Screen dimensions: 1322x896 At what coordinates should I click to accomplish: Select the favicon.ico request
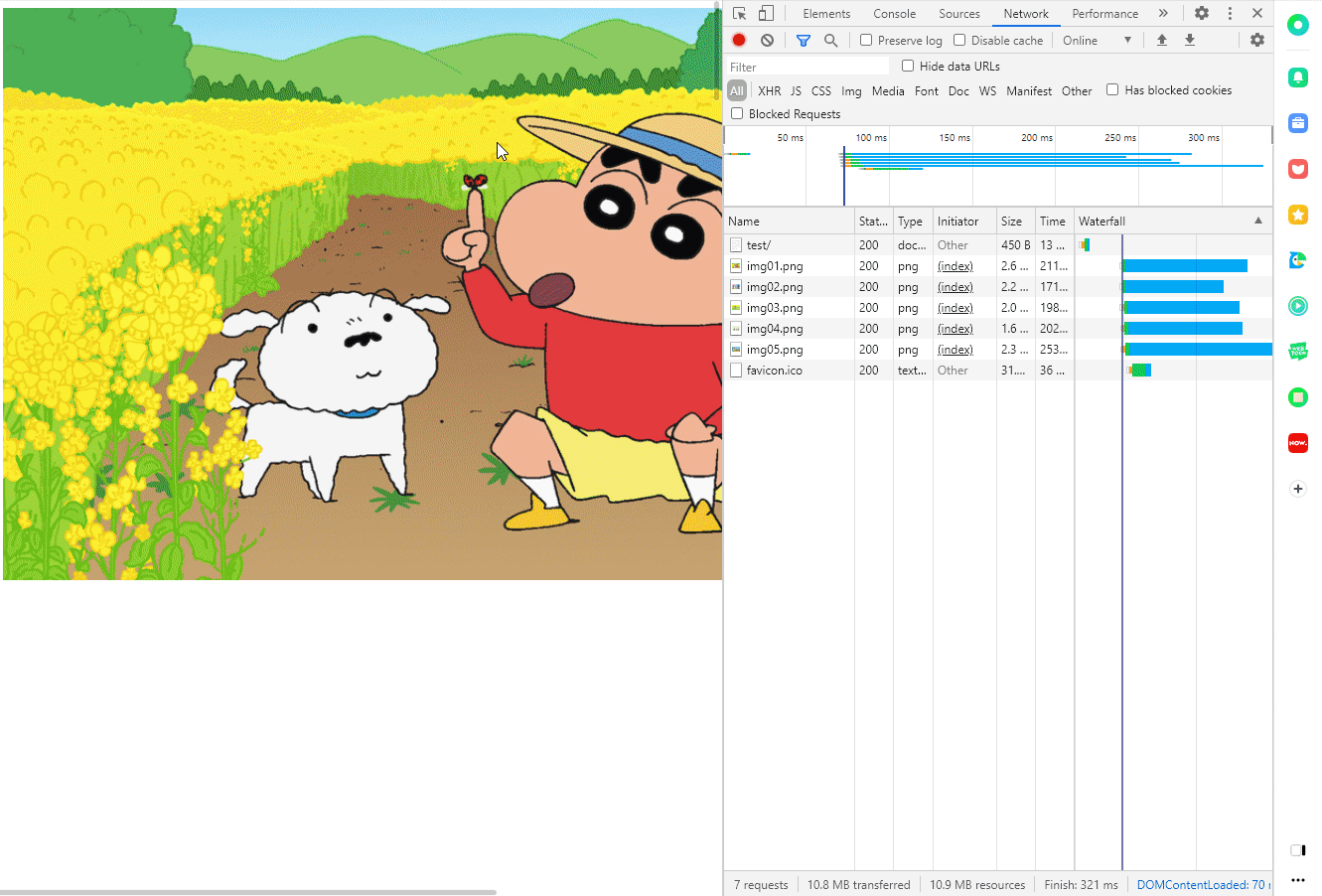tap(998, 370)
